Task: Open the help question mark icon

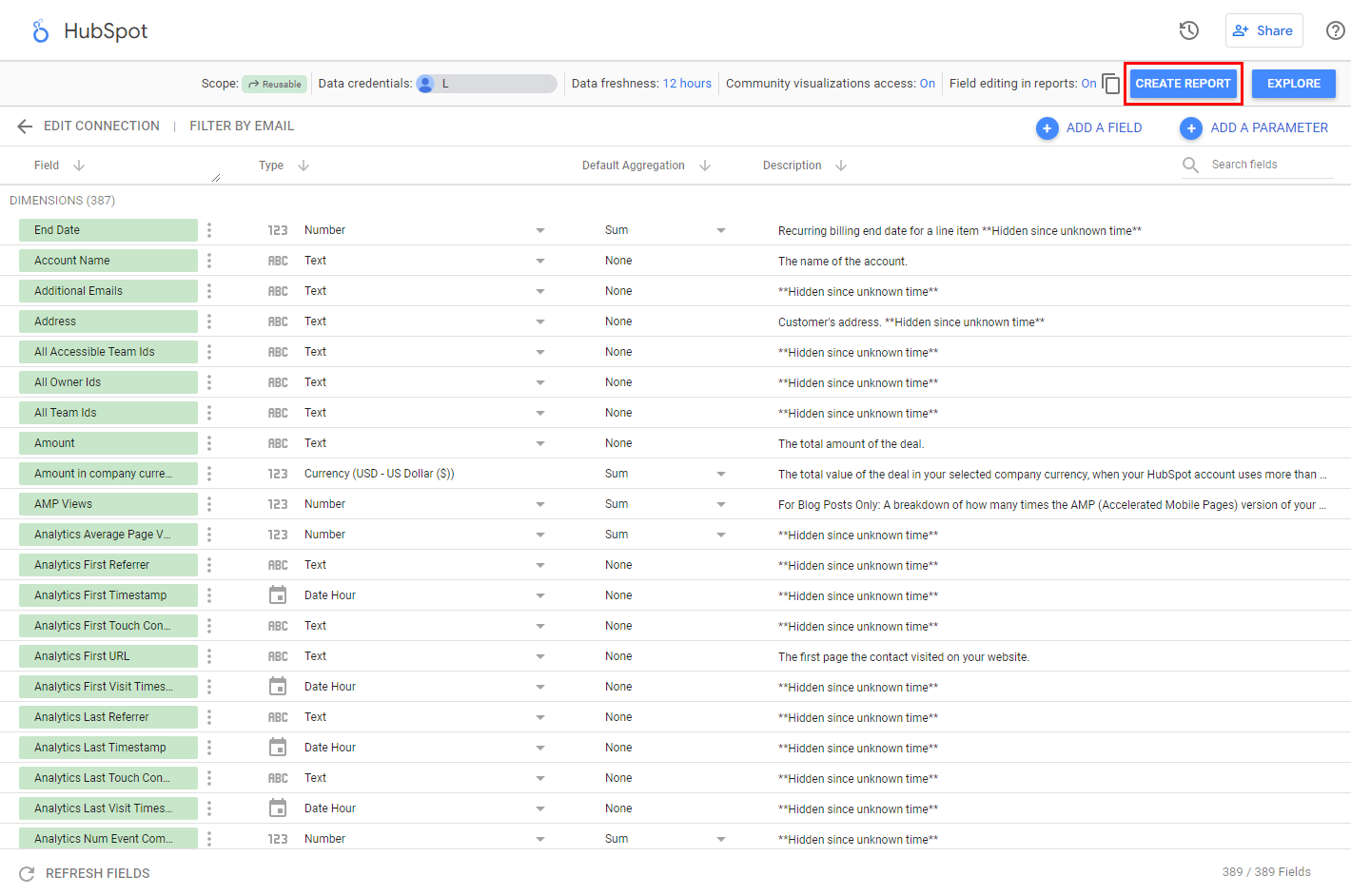Action: pyautogui.click(x=1335, y=30)
